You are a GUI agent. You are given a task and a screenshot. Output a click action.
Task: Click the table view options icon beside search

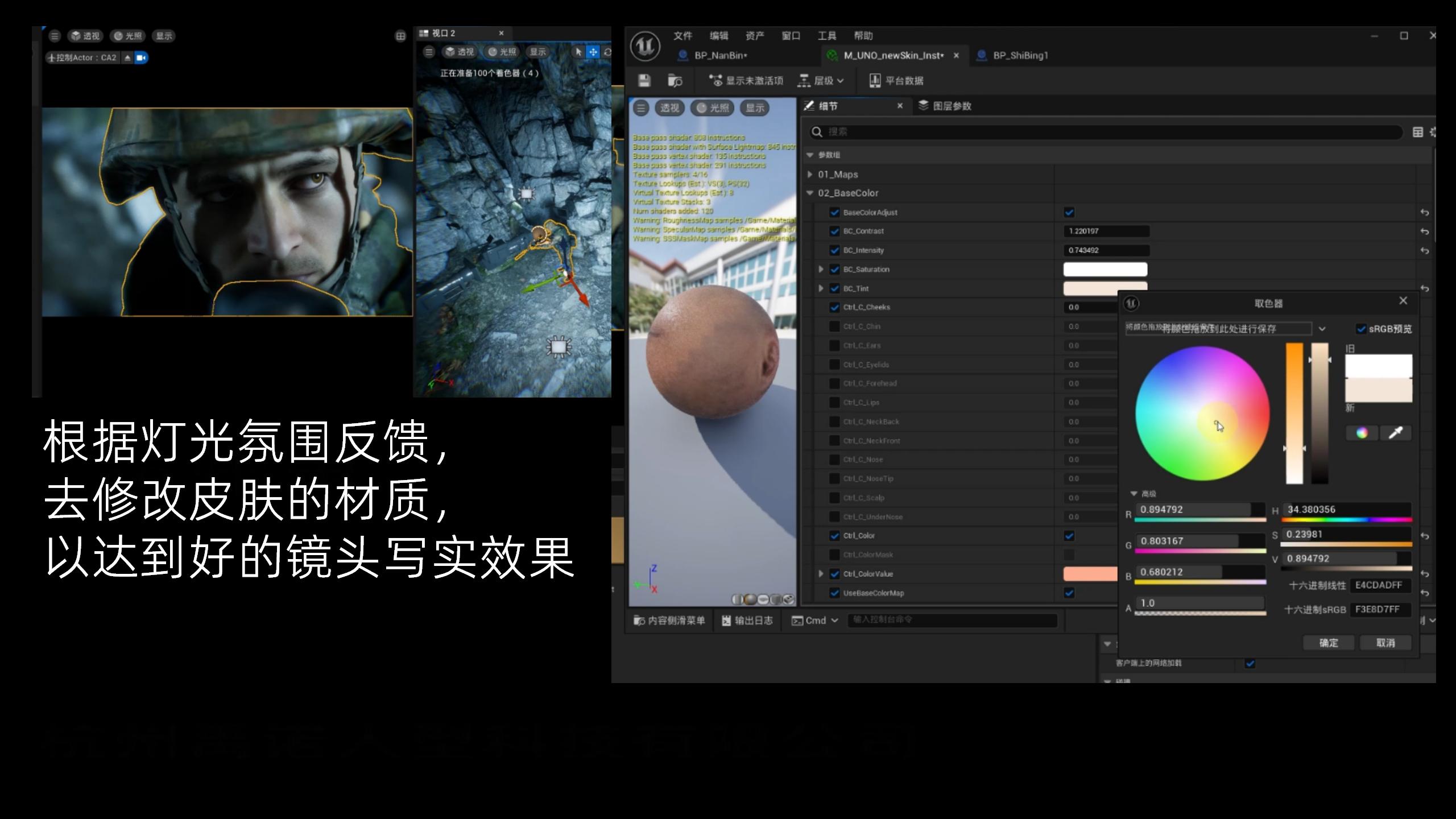tap(1417, 132)
